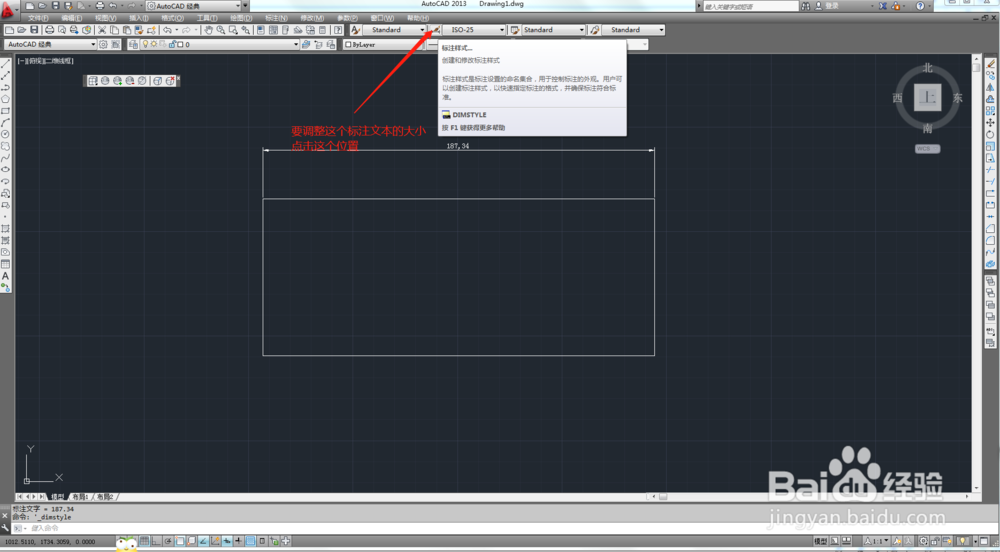Click the Undo arrow in the quick access toolbar
The width and height of the screenshot is (1000, 552).
[113, 6]
